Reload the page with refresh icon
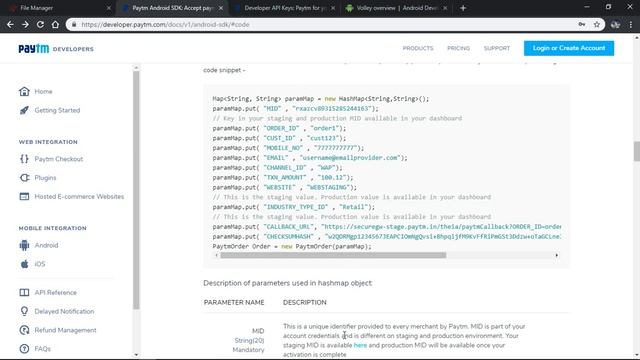640x360 pixels. click(x=40, y=24)
